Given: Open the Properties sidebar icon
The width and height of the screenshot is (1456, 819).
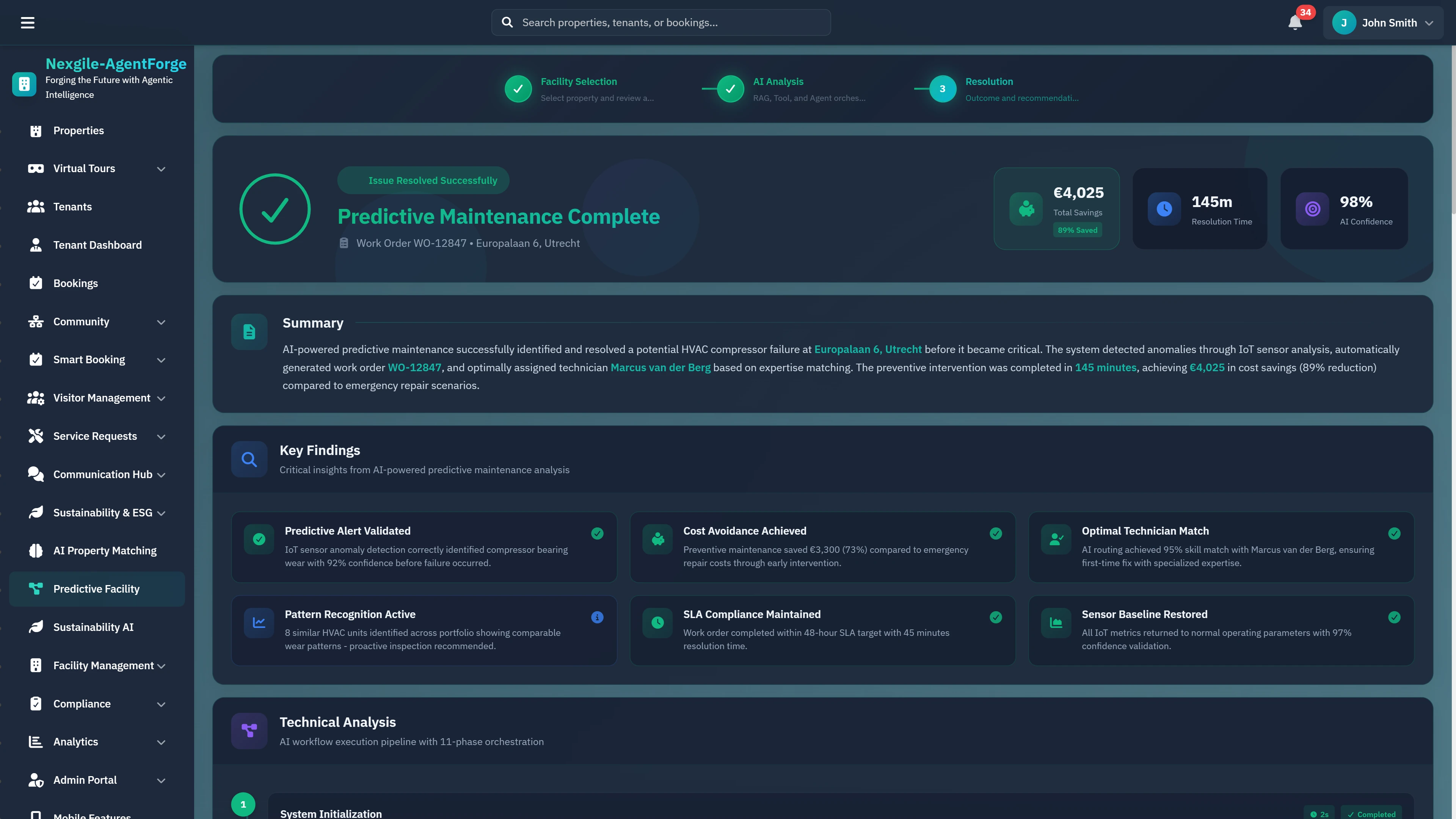Looking at the screenshot, I should click(x=36, y=130).
